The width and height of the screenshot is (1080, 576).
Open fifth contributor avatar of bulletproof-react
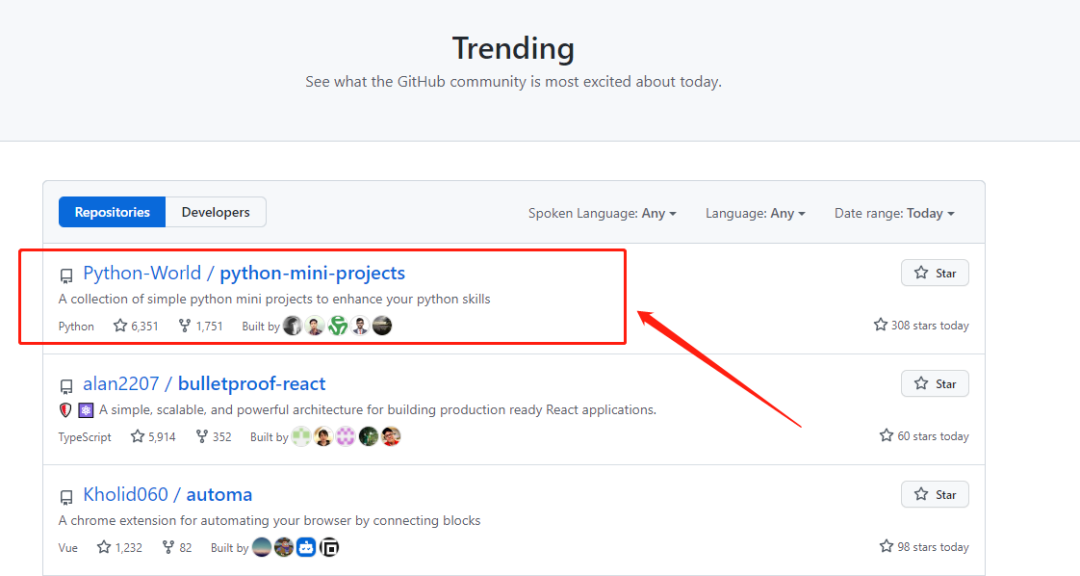(391, 436)
